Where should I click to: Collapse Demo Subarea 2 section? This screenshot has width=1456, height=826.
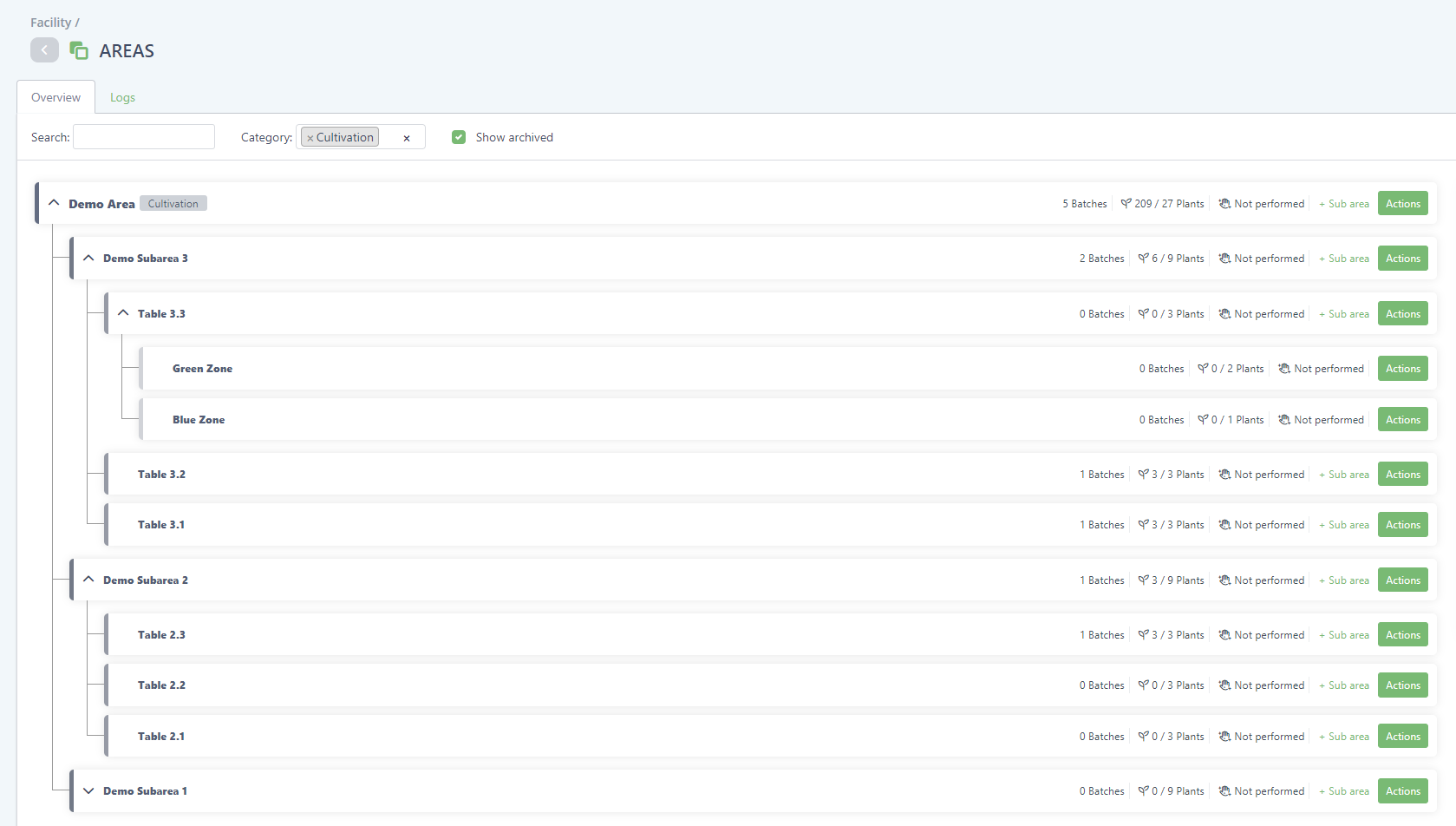[x=88, y=580]
